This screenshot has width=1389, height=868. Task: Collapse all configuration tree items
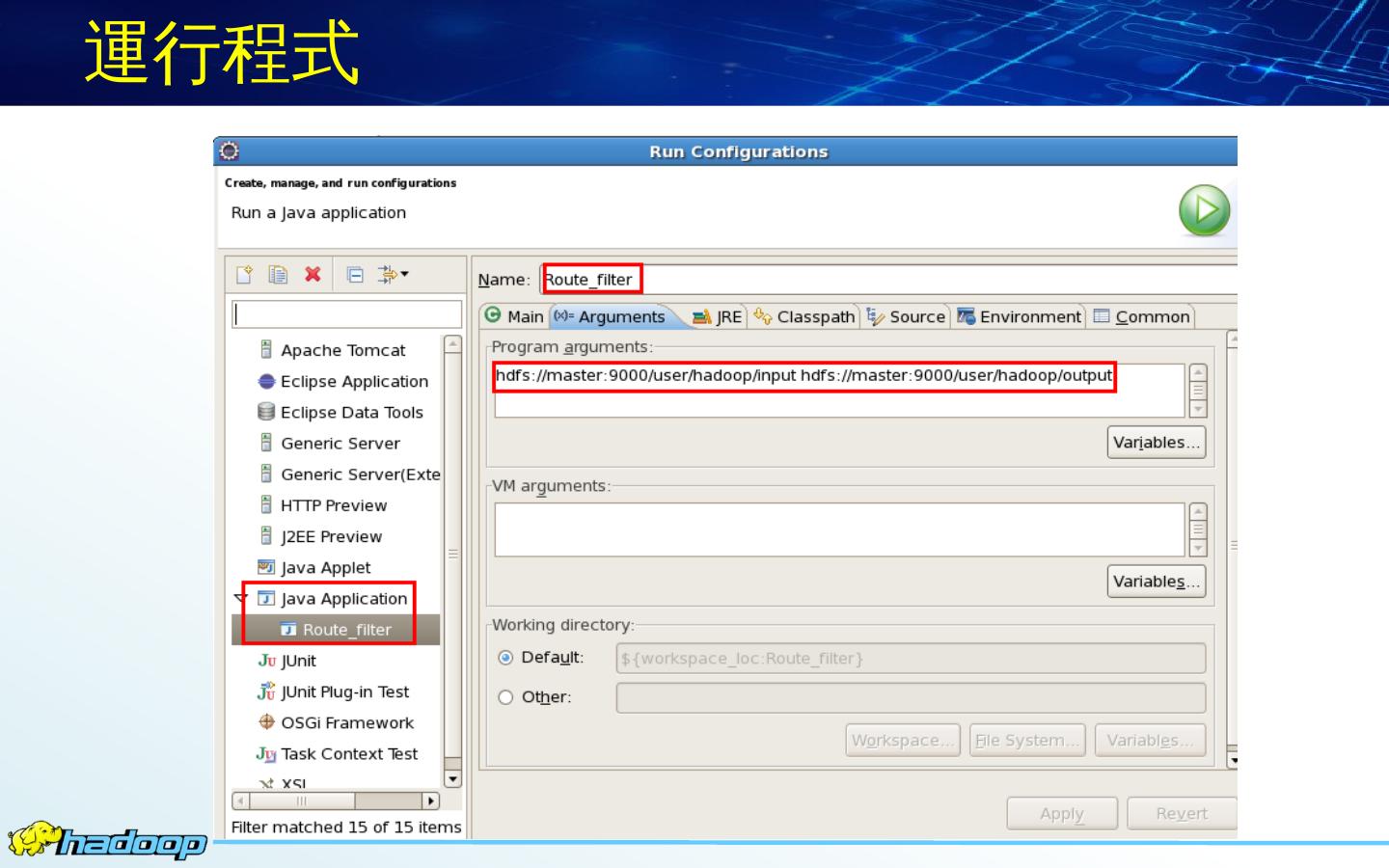point(355,275)
